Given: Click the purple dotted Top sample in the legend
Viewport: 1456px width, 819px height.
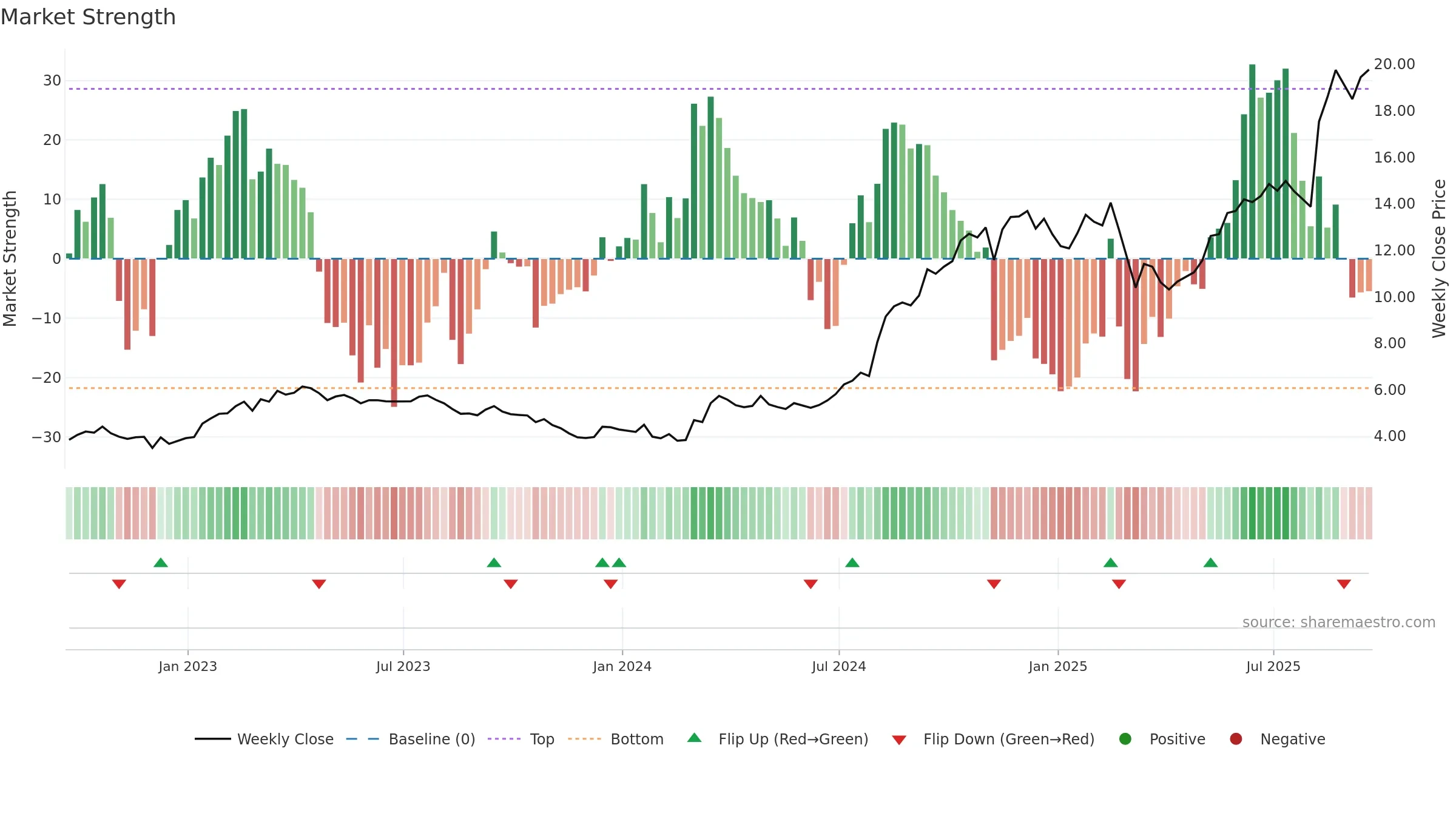Looking at the screenshot, I should point(504,739).
